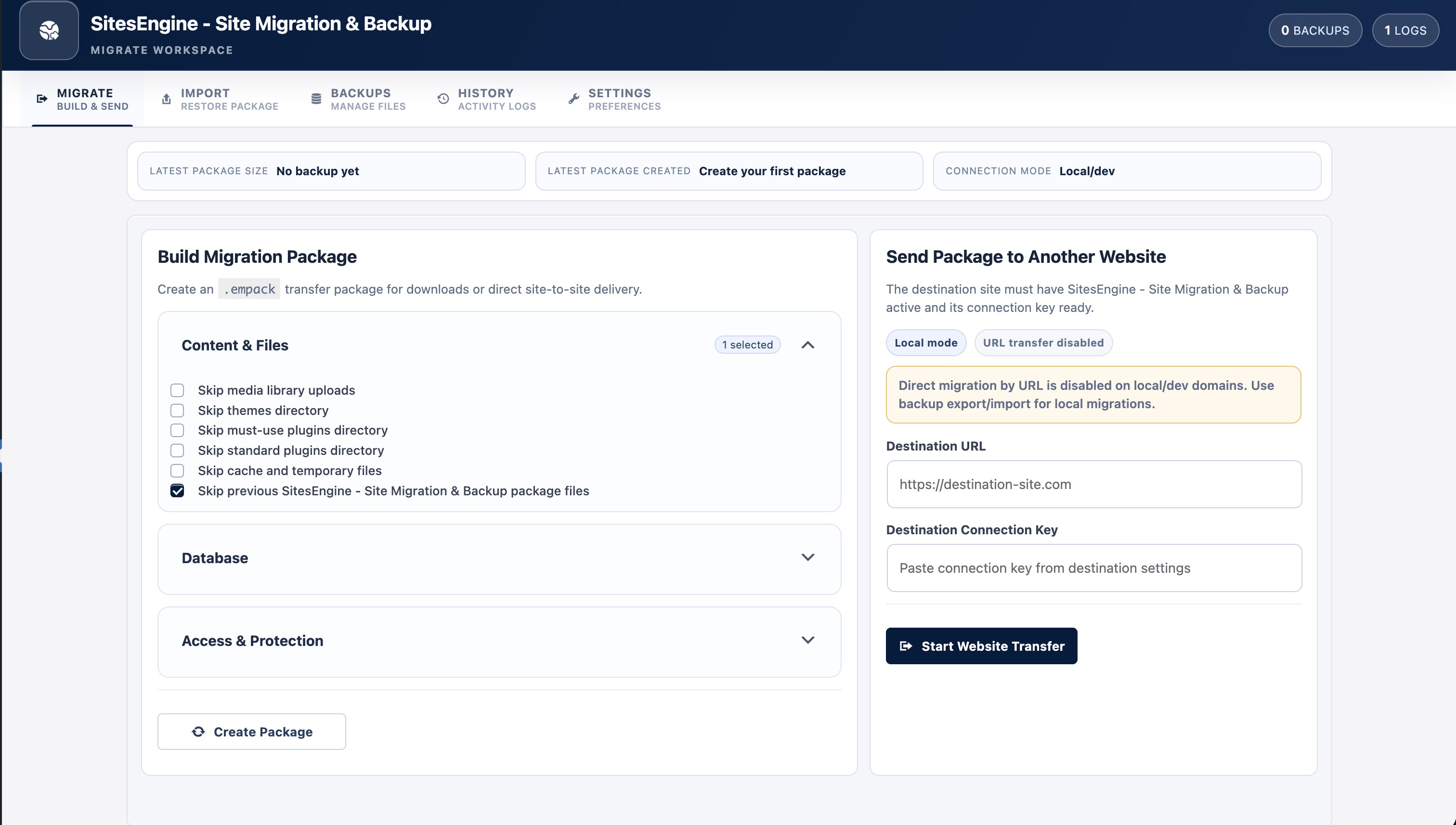Expand the Access & Protection chevron
This screenshot has height=825, width=1456.
807,640
